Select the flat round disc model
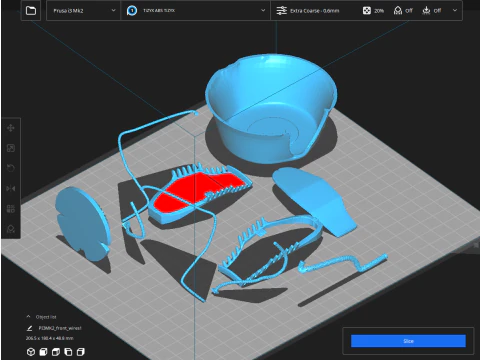Viewport: 480px width, 360px height. coord(83,224)
